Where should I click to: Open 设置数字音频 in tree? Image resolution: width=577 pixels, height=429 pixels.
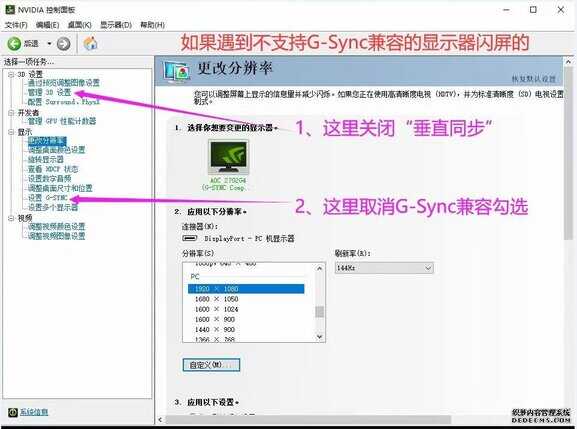(x=49, y=178)
